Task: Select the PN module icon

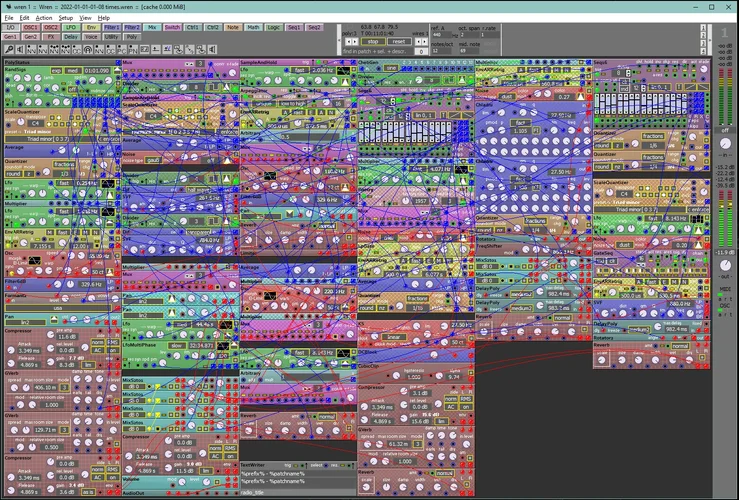Action: [x=132, y=49]
